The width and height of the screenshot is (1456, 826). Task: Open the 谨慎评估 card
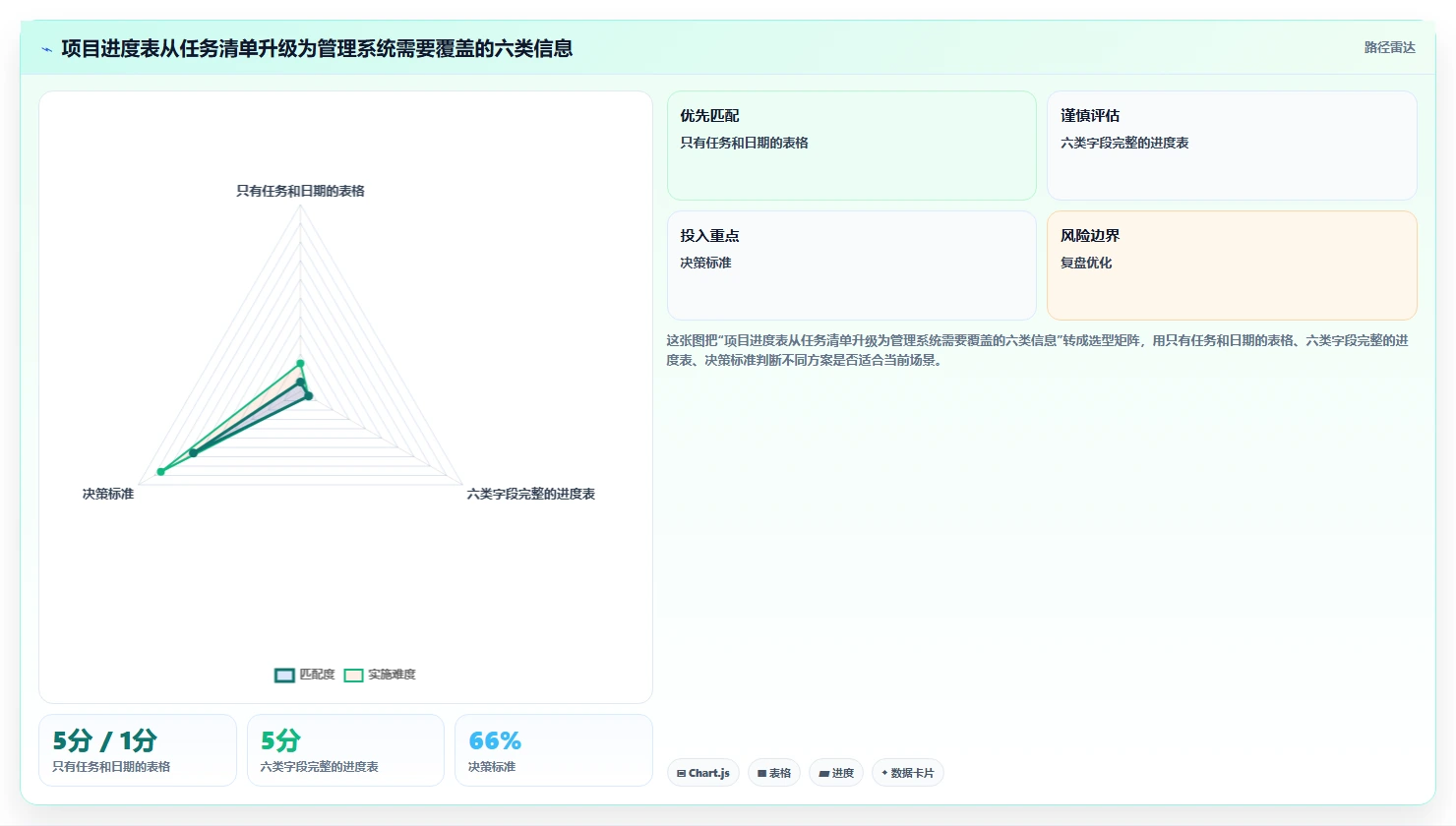point(1232,146)
